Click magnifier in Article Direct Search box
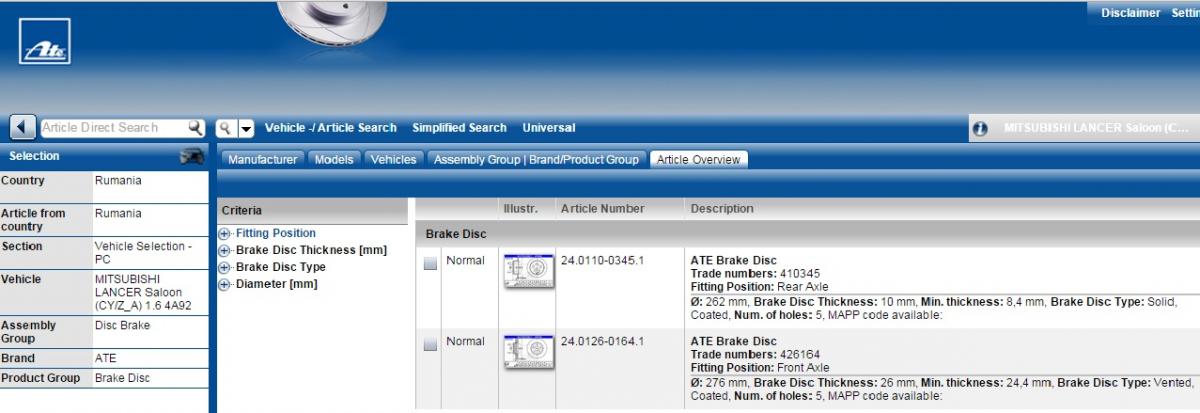 [196, 128]
